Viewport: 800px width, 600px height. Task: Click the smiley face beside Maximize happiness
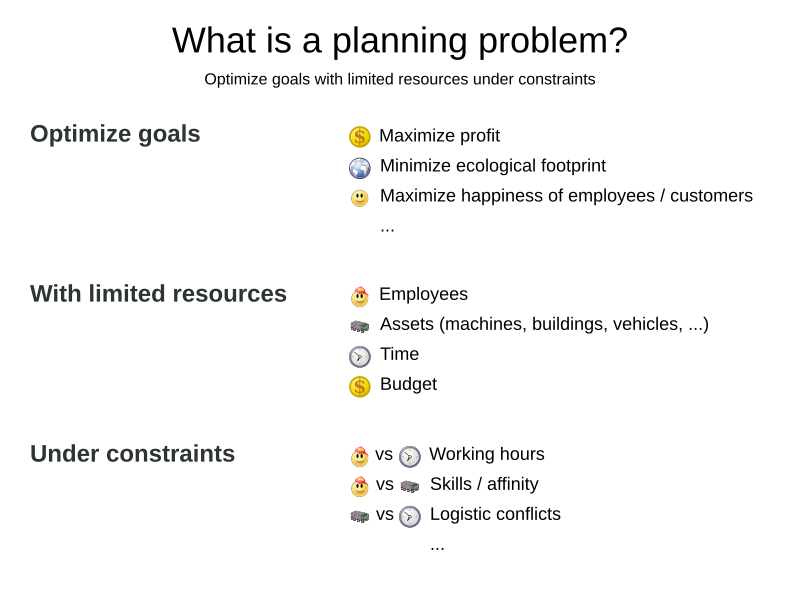pos(360,198)
